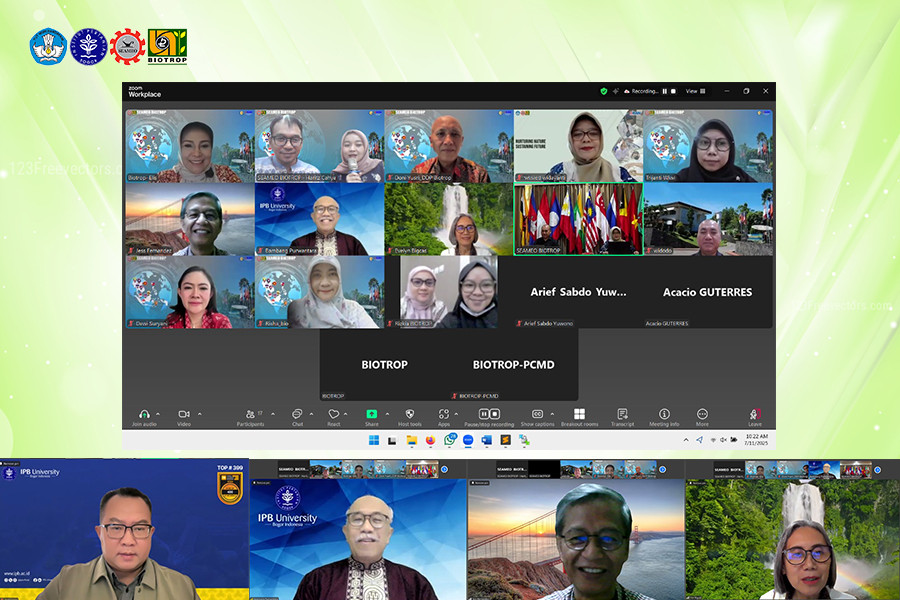The height and width of the screenshot is (600, 900).
Task: Open the View layout menu
Action: coord(695,91)
